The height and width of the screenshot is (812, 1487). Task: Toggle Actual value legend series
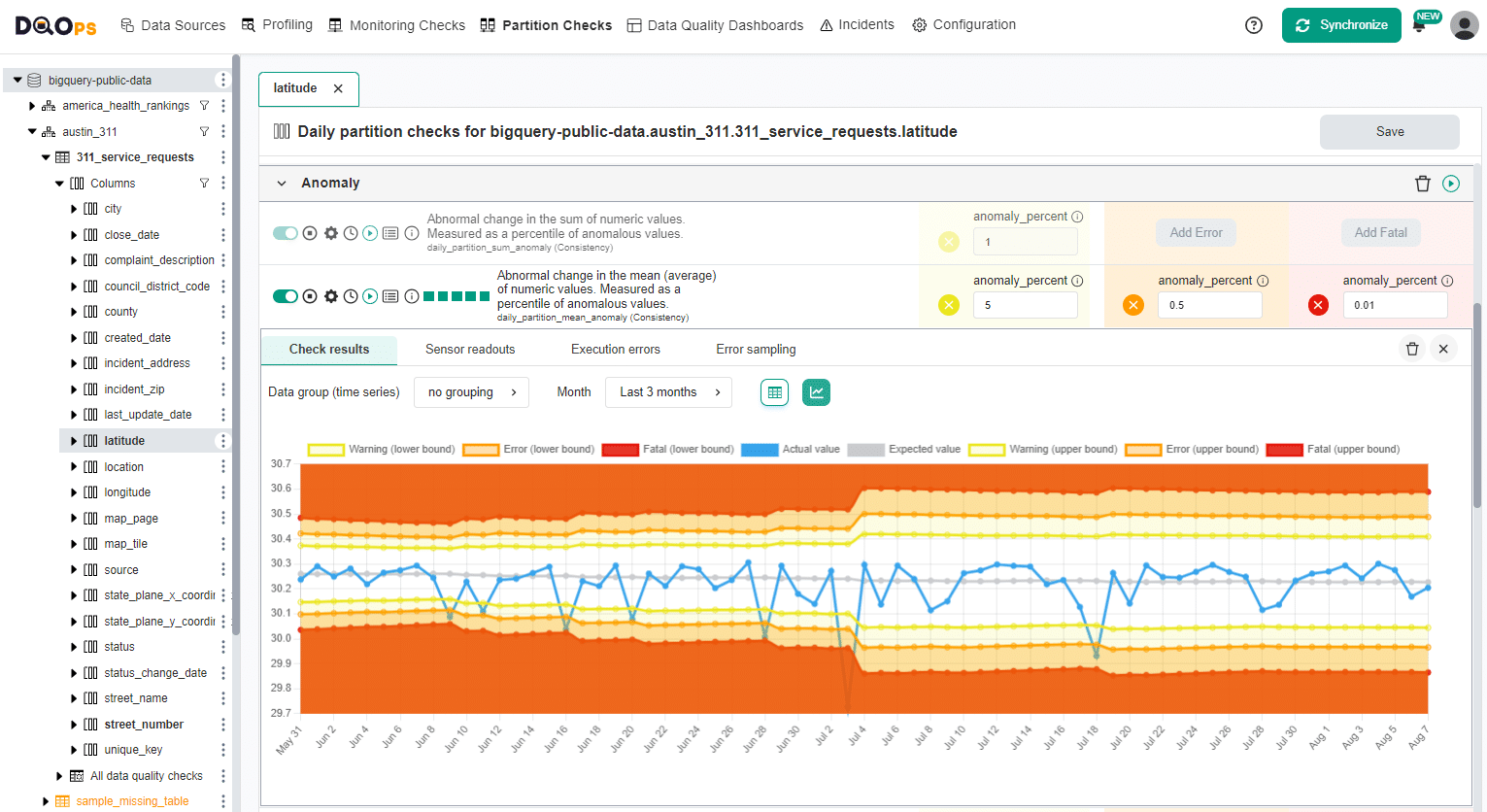[791, 450]
